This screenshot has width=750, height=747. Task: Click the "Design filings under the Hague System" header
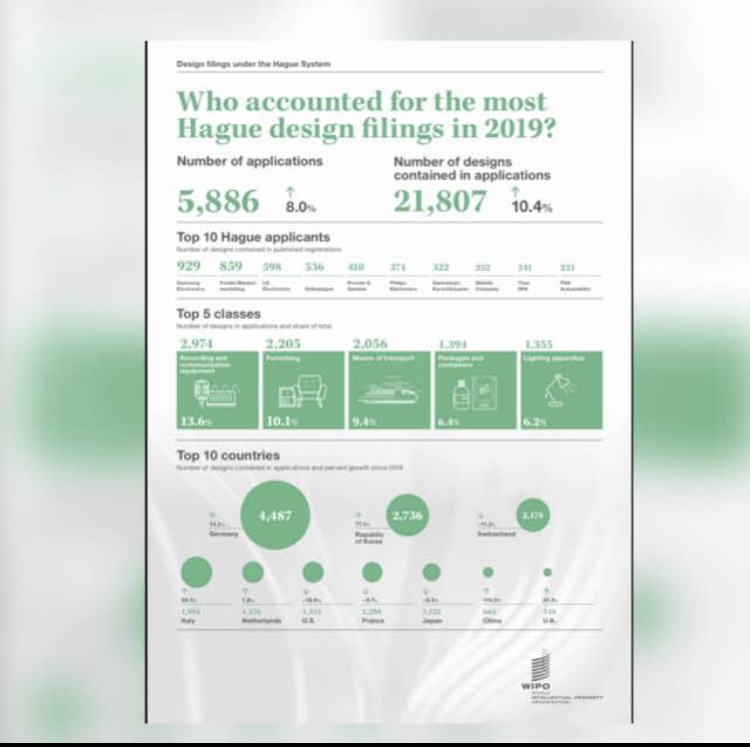(x=253, y=64)
